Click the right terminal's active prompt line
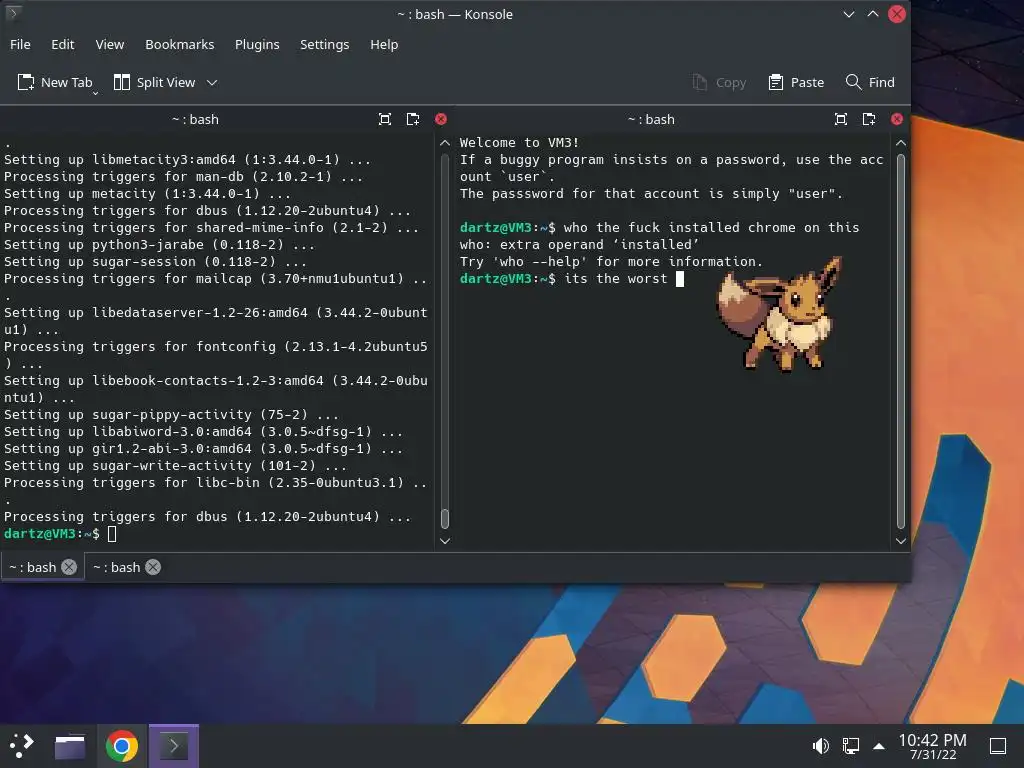The height and width of the screenshot is (768, 1024). [x=571, y=278]
